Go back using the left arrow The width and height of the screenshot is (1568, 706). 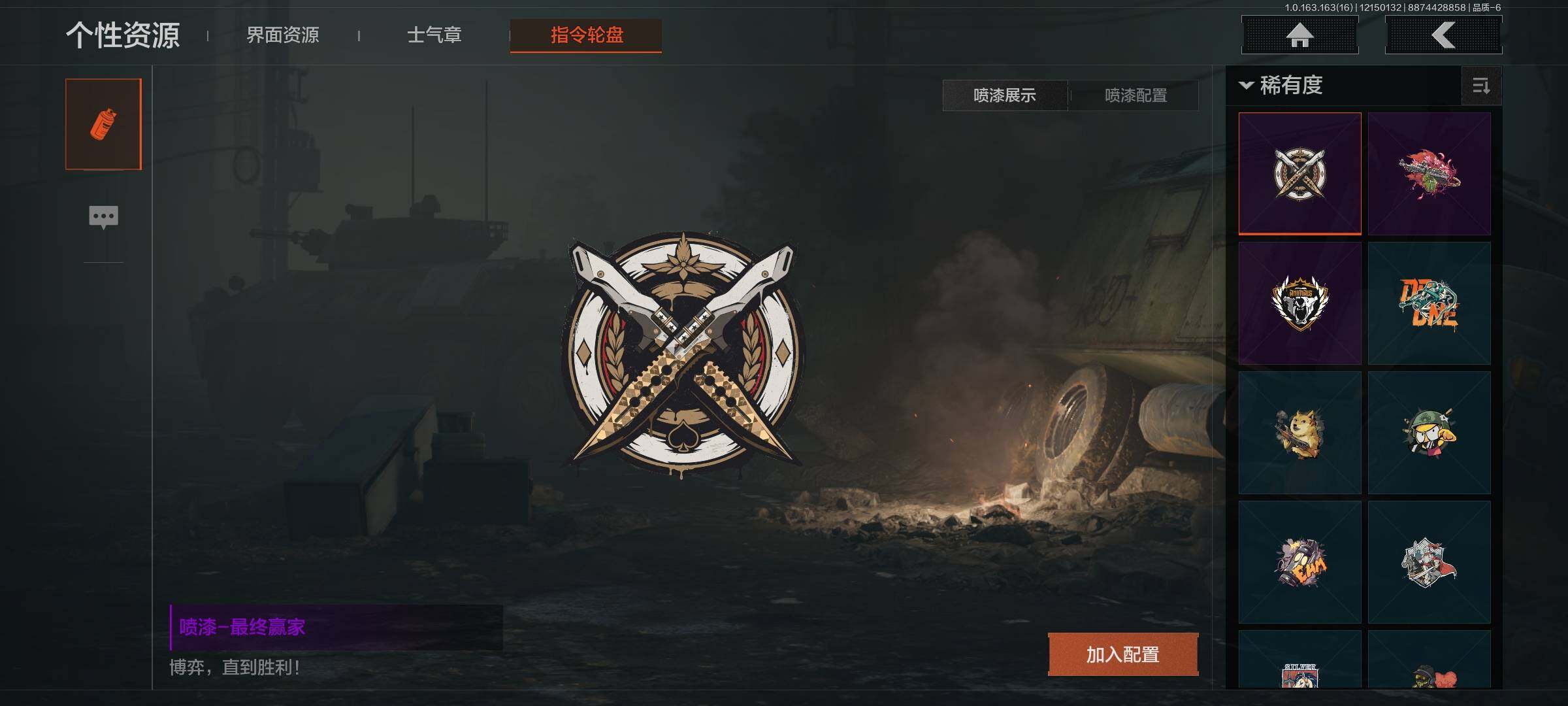(1443, 35)
